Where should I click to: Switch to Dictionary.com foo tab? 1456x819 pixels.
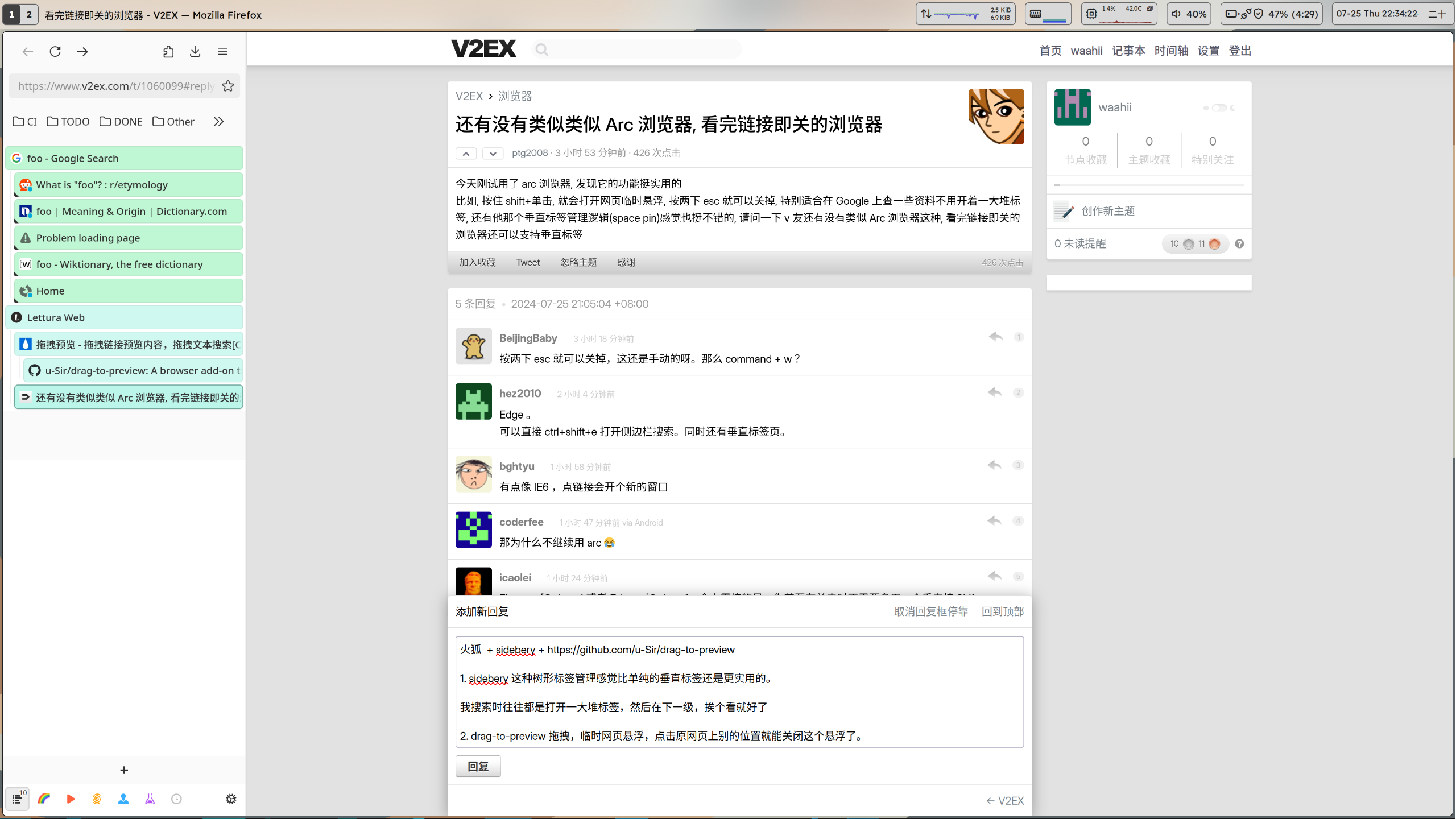(129, 212)
